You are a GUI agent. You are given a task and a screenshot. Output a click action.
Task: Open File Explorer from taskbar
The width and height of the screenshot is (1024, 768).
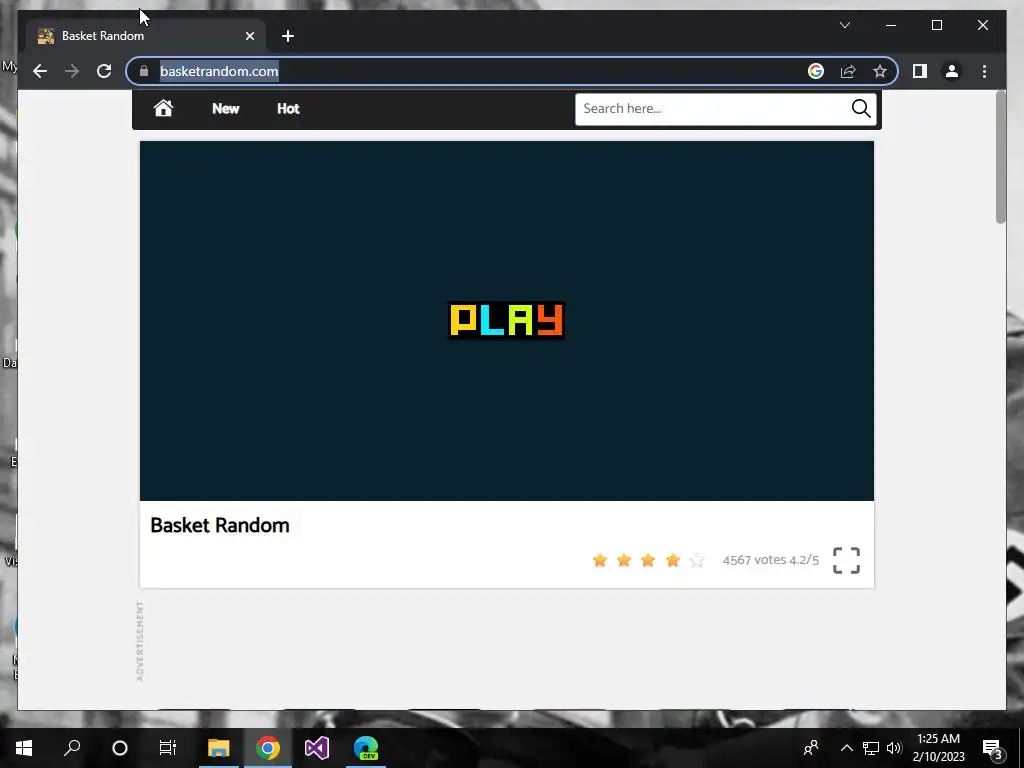click(219, 748)
